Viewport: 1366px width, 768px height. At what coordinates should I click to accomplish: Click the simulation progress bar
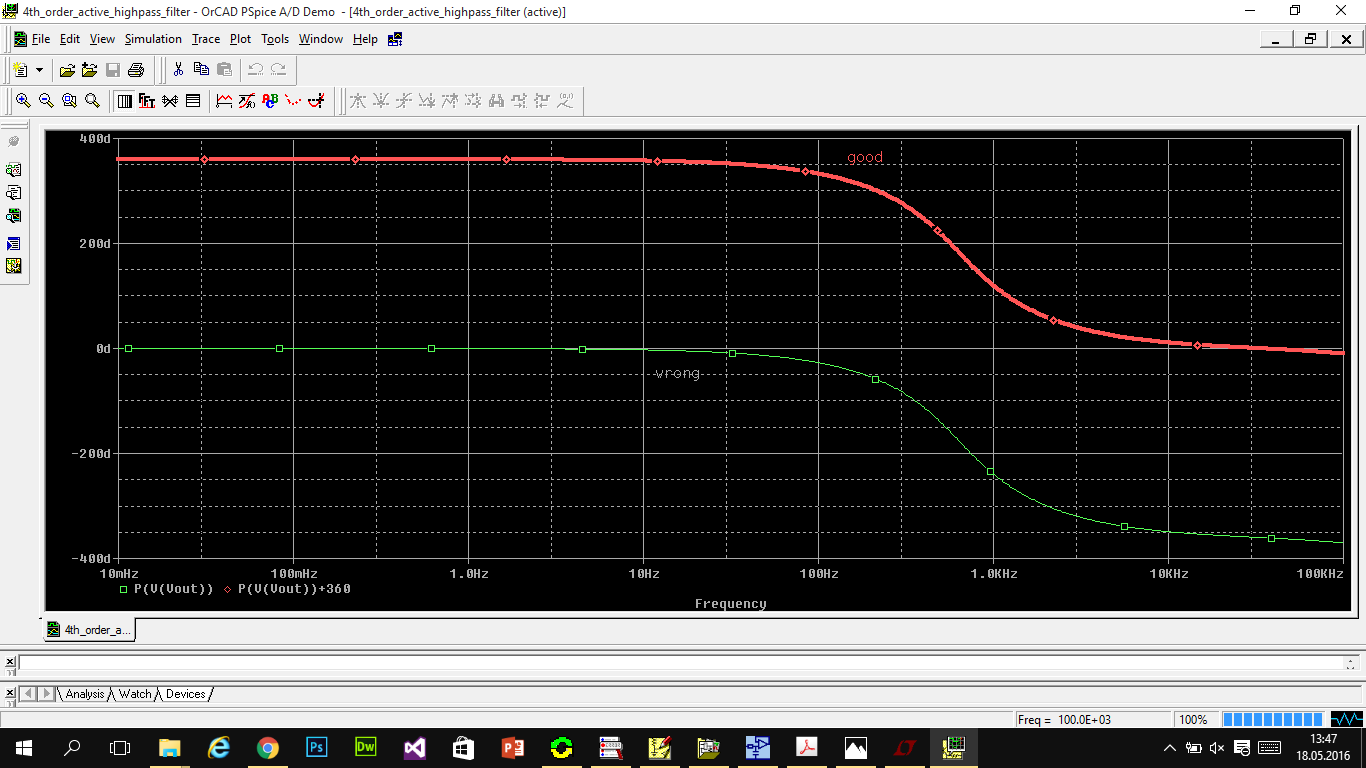tap(1273, 720)
